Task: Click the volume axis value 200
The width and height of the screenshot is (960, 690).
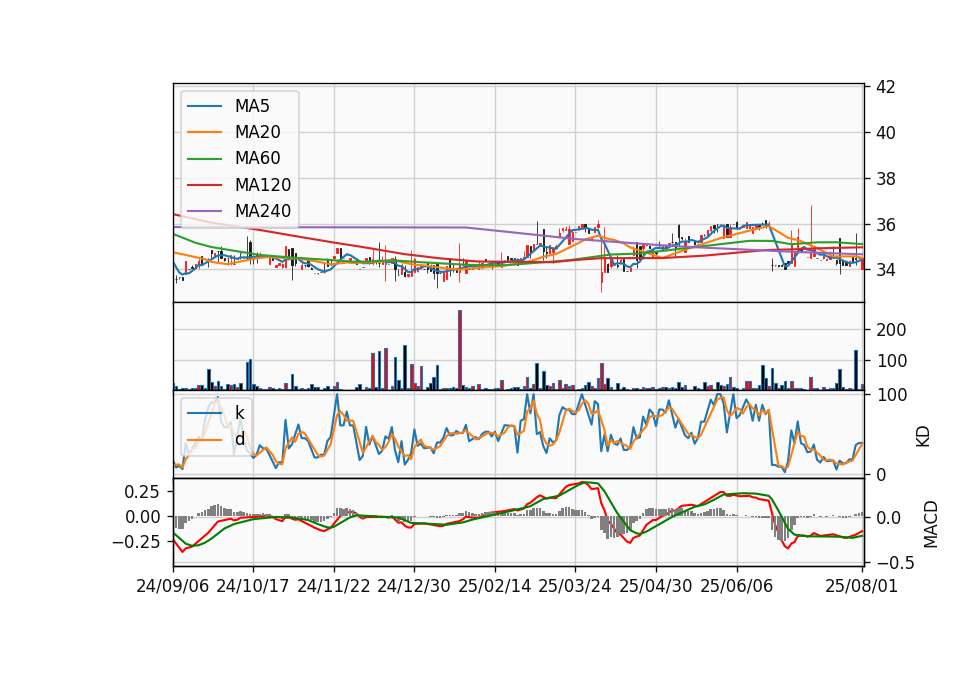Action: [891, 330]
